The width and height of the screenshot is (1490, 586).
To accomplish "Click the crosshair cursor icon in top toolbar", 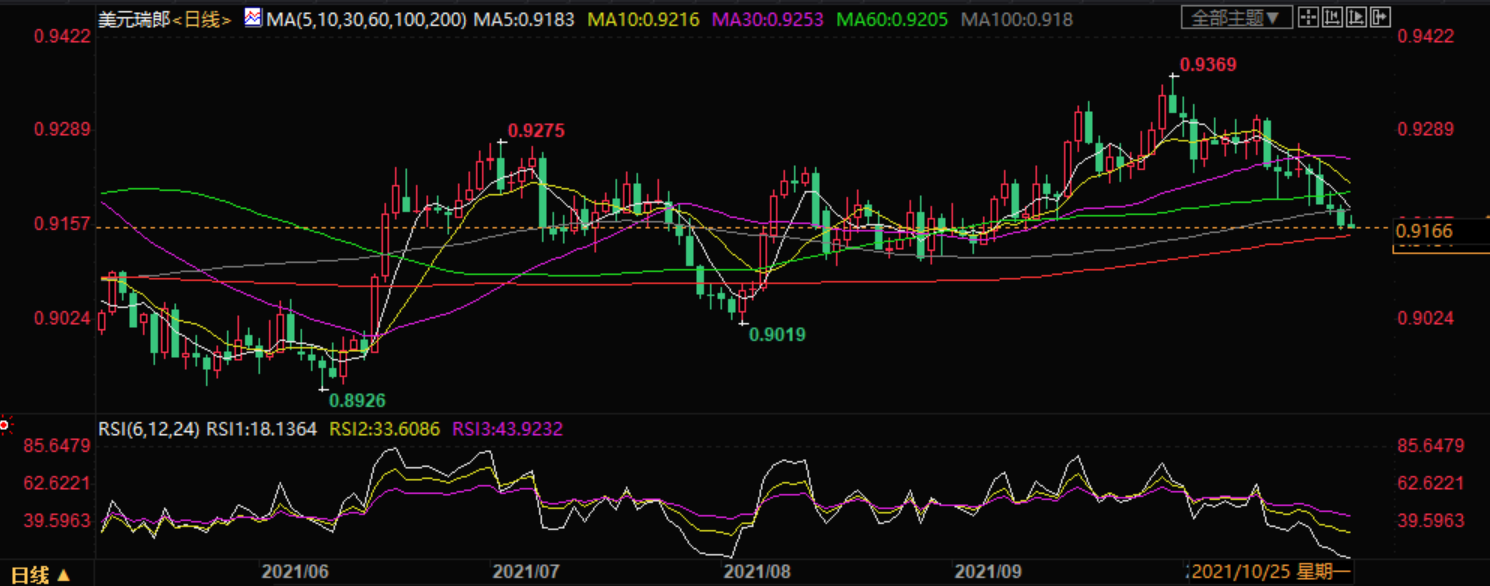I will click(1308, 17).
